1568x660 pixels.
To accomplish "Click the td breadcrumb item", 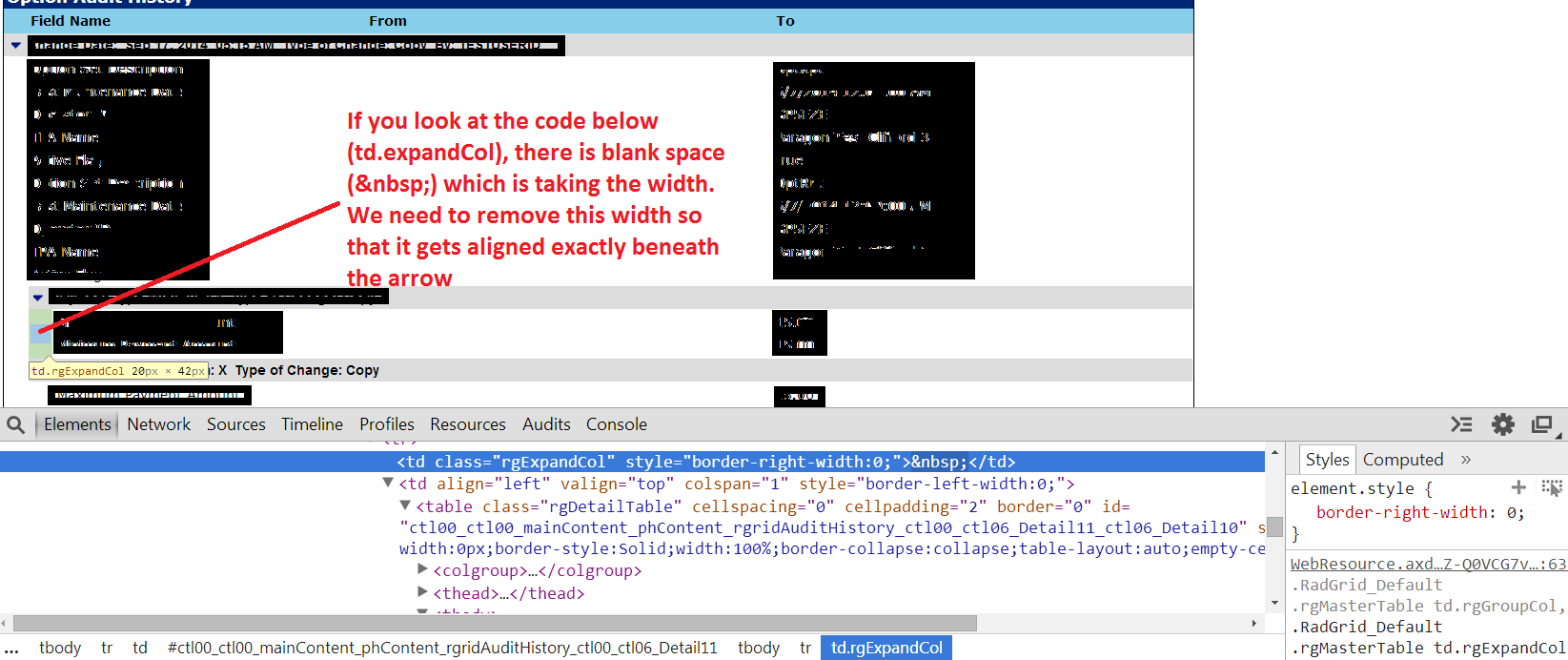I will pos(140,648).
